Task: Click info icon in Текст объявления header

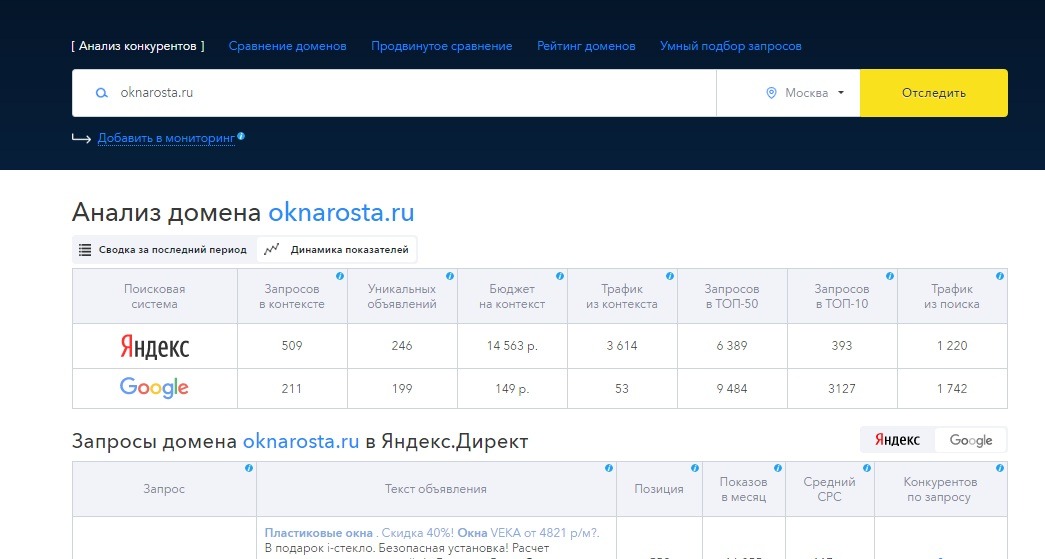Action: pos(608,468)
